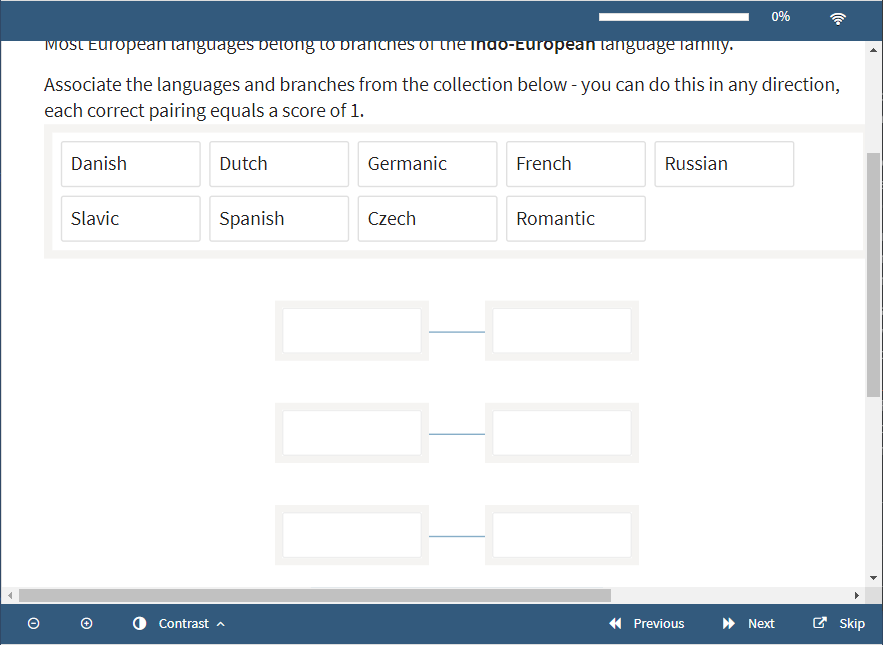Viewport: 883px width, 645px height.
Task: Click the half-circle contrast icon
Action: click(140, 623)
